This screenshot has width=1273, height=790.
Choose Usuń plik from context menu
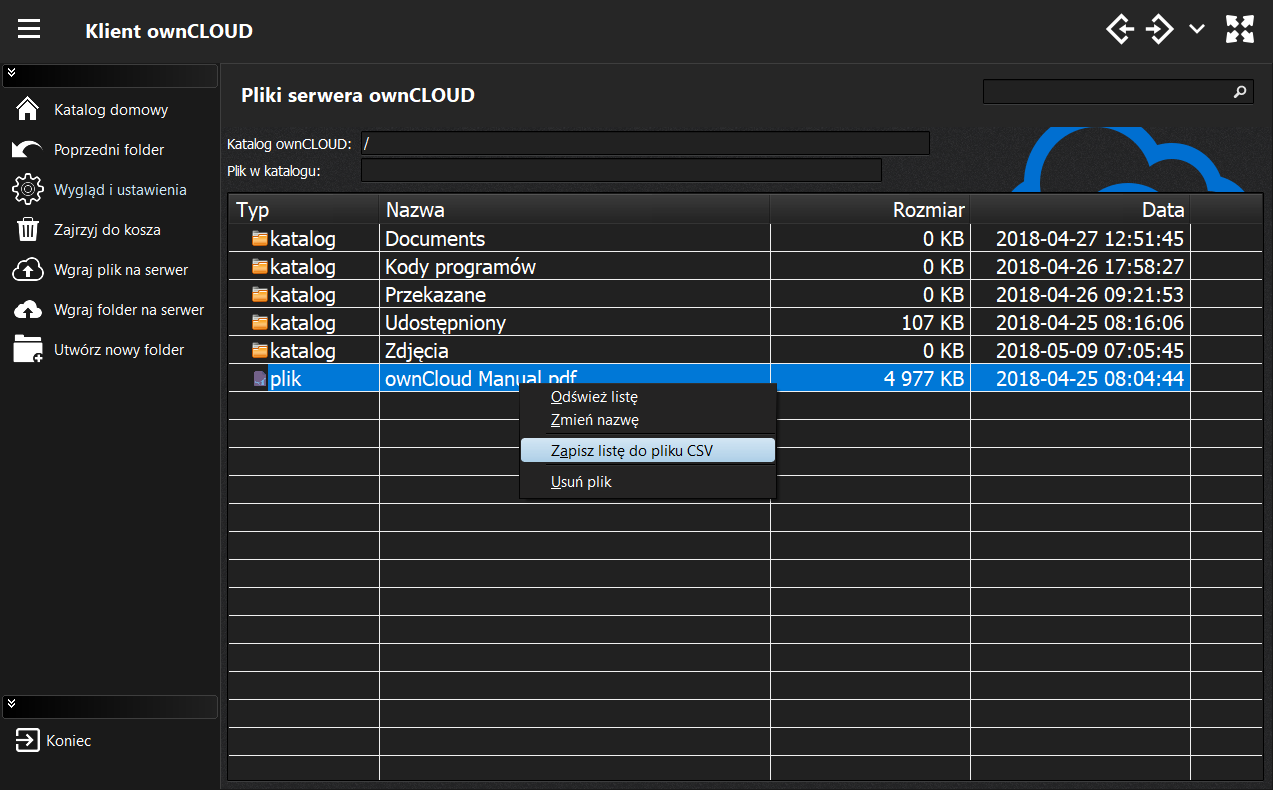(648, 481)
